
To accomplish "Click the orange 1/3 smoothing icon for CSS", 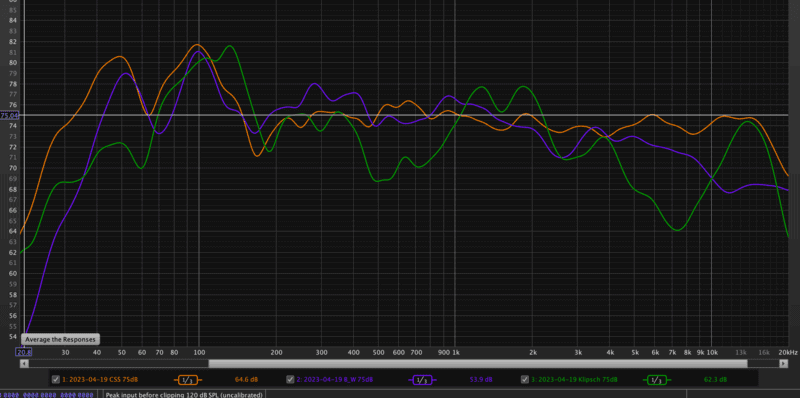I will point(188,380).
